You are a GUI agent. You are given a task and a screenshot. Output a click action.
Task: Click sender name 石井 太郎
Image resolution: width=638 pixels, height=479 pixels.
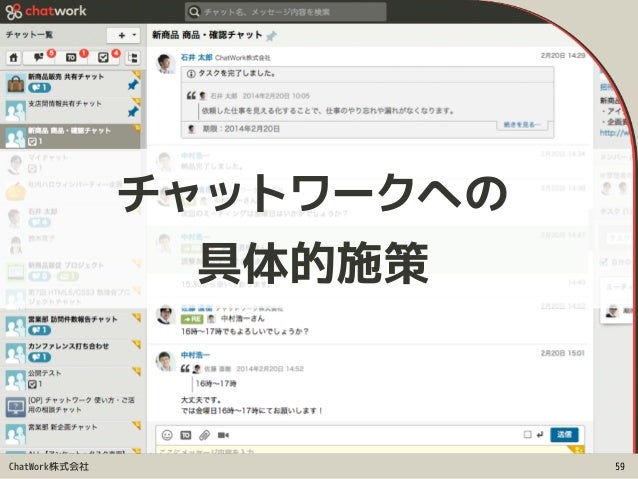point(197,58)
